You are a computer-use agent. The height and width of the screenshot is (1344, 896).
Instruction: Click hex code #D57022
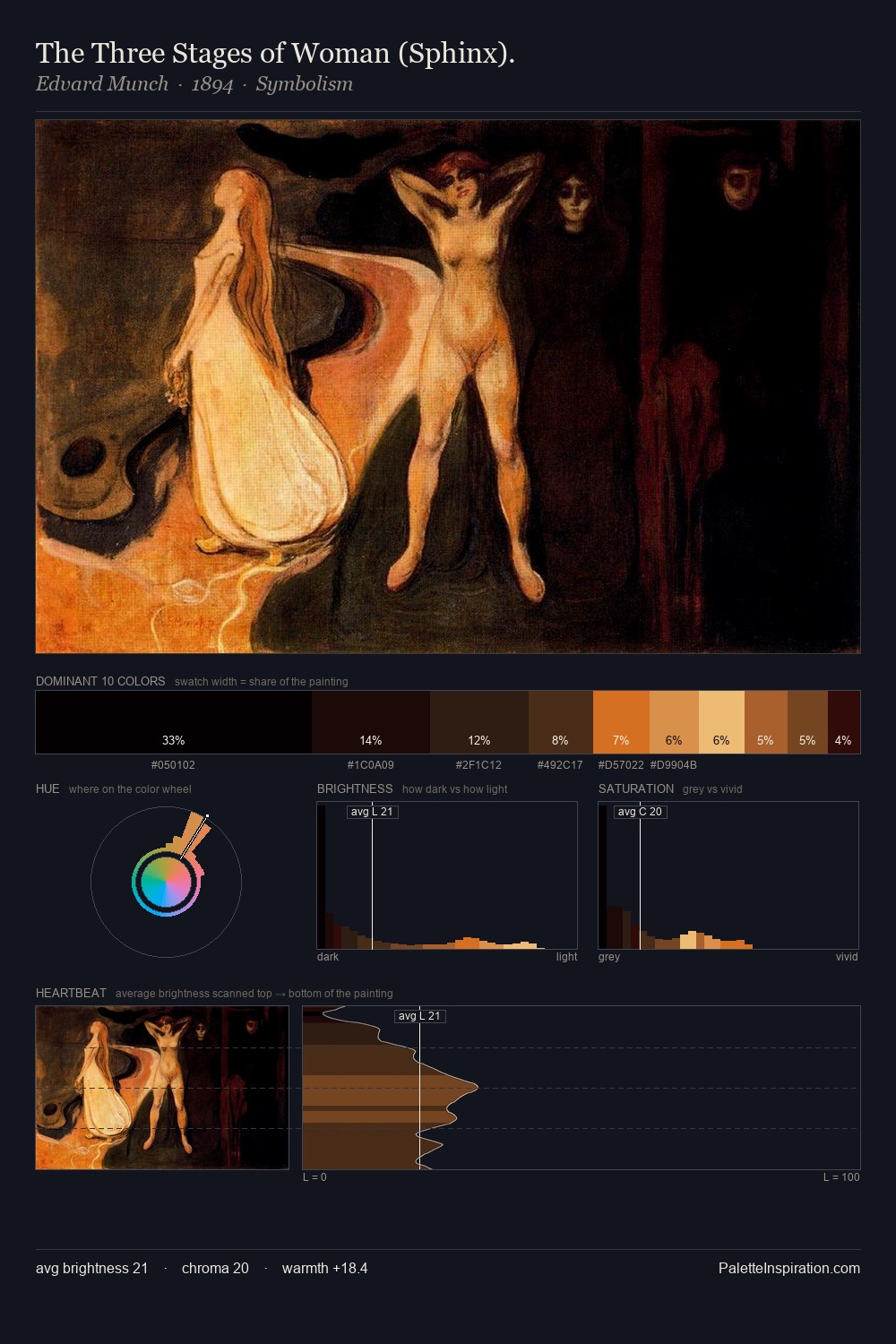(621, 765)
